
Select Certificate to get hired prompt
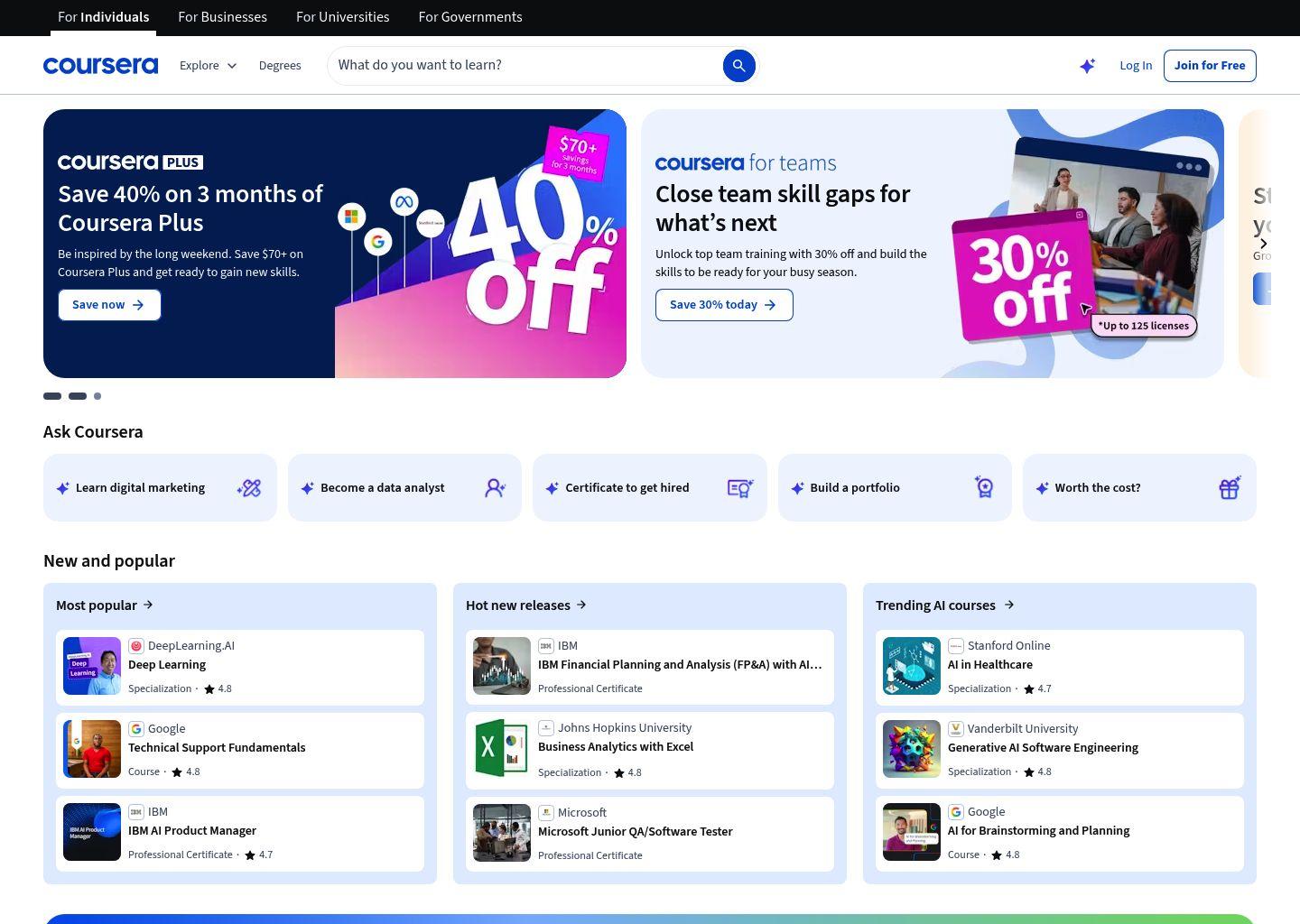click(x=650, y=487)
